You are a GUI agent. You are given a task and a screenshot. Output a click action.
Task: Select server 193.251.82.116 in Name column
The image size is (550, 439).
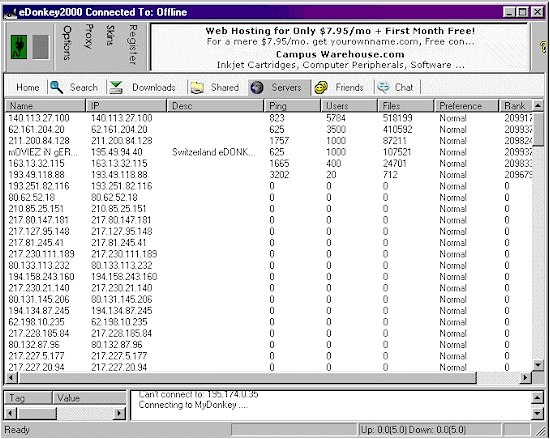click(39, 186)
